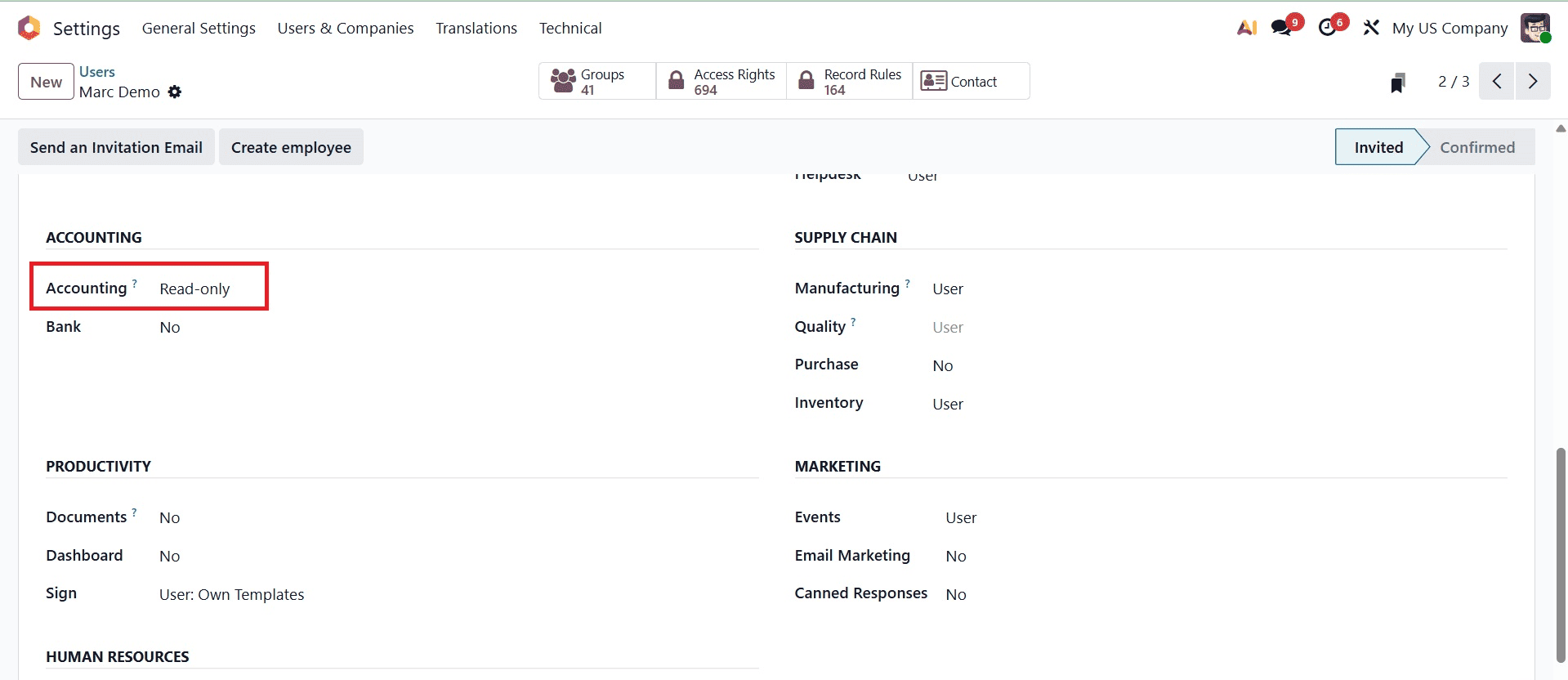
Task: Open the Access Rights lock smart button
Action: pyautogui.click(x=721, y=81)
